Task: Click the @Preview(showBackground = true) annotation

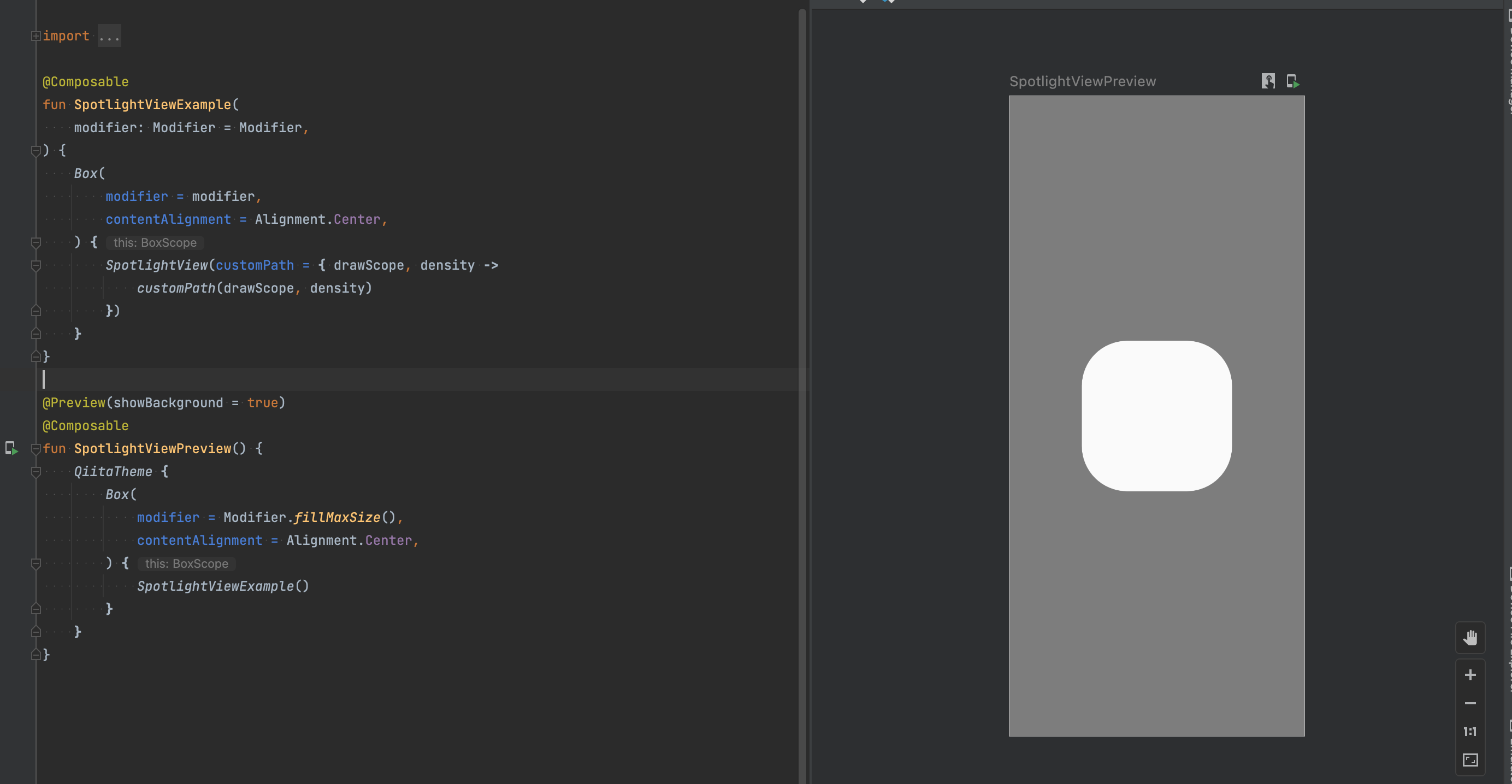Action: point(163,402)
